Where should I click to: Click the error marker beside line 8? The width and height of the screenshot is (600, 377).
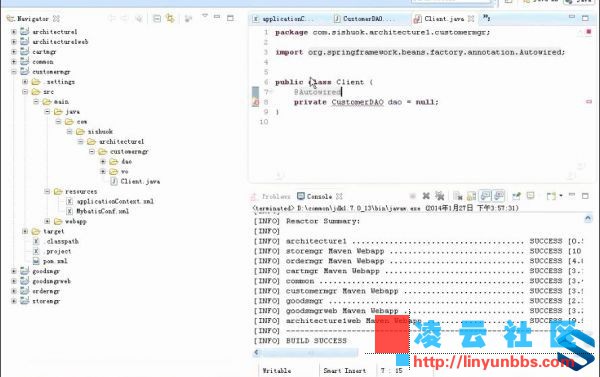[256, 102]
